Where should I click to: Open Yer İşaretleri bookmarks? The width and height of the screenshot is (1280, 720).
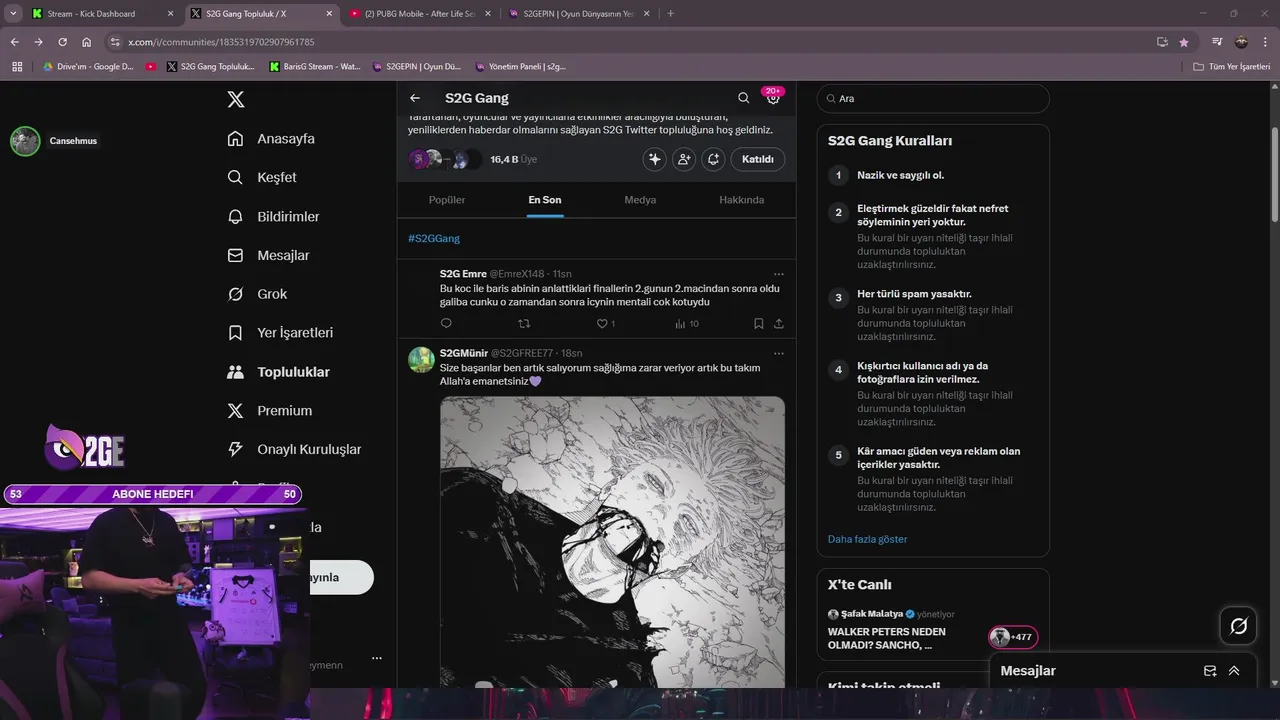tap(236, 332)
